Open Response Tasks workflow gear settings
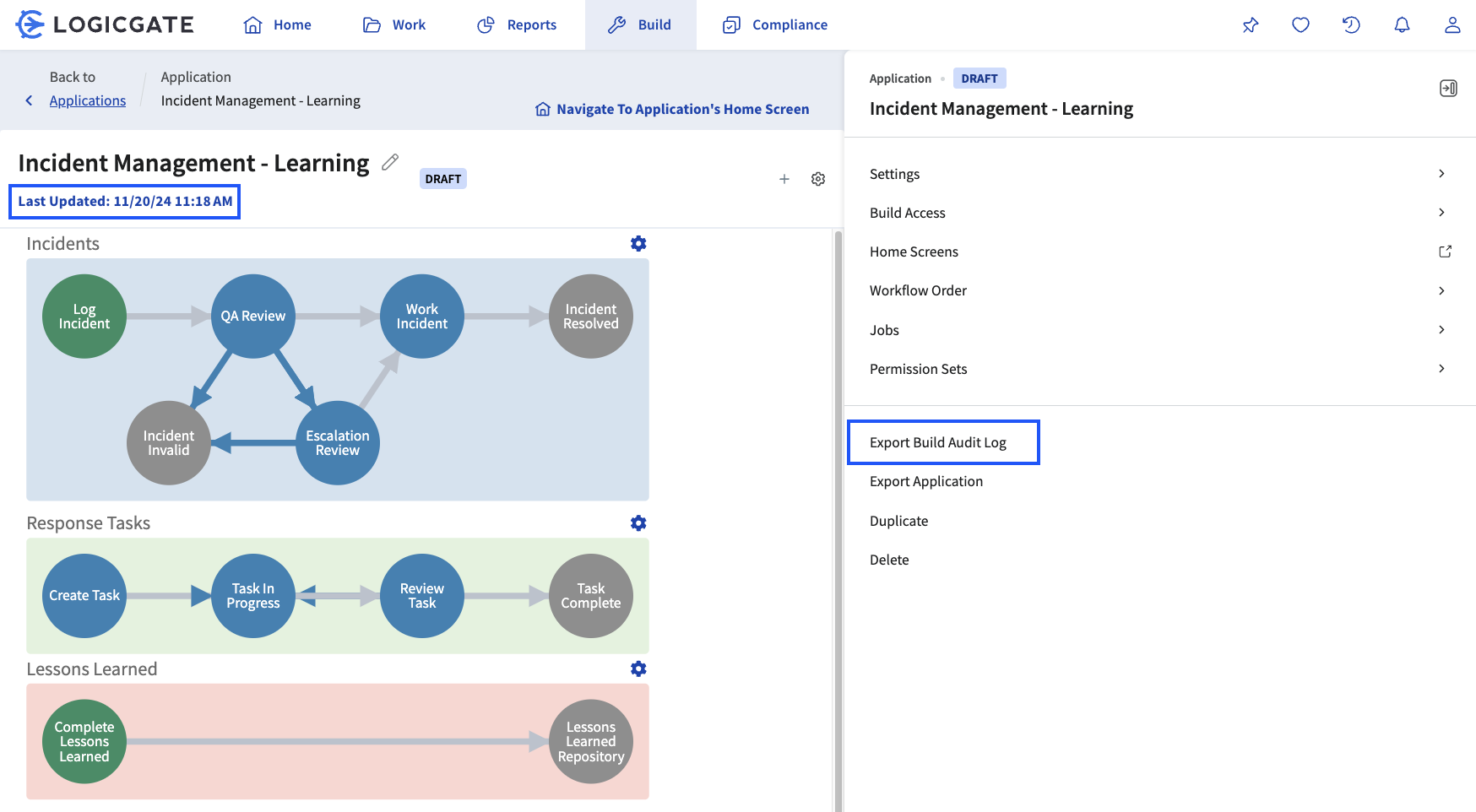Viewport: 1476px width, 812px height. [x=638, y=522]
